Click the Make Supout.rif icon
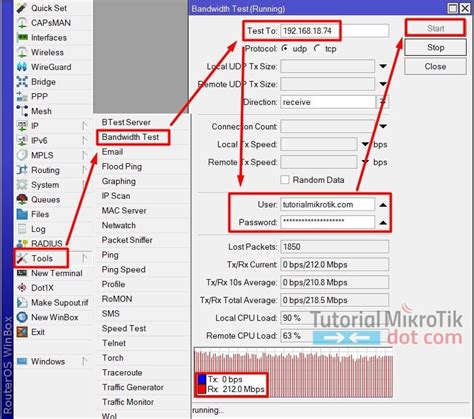474x419 pixels. point(22,302)
